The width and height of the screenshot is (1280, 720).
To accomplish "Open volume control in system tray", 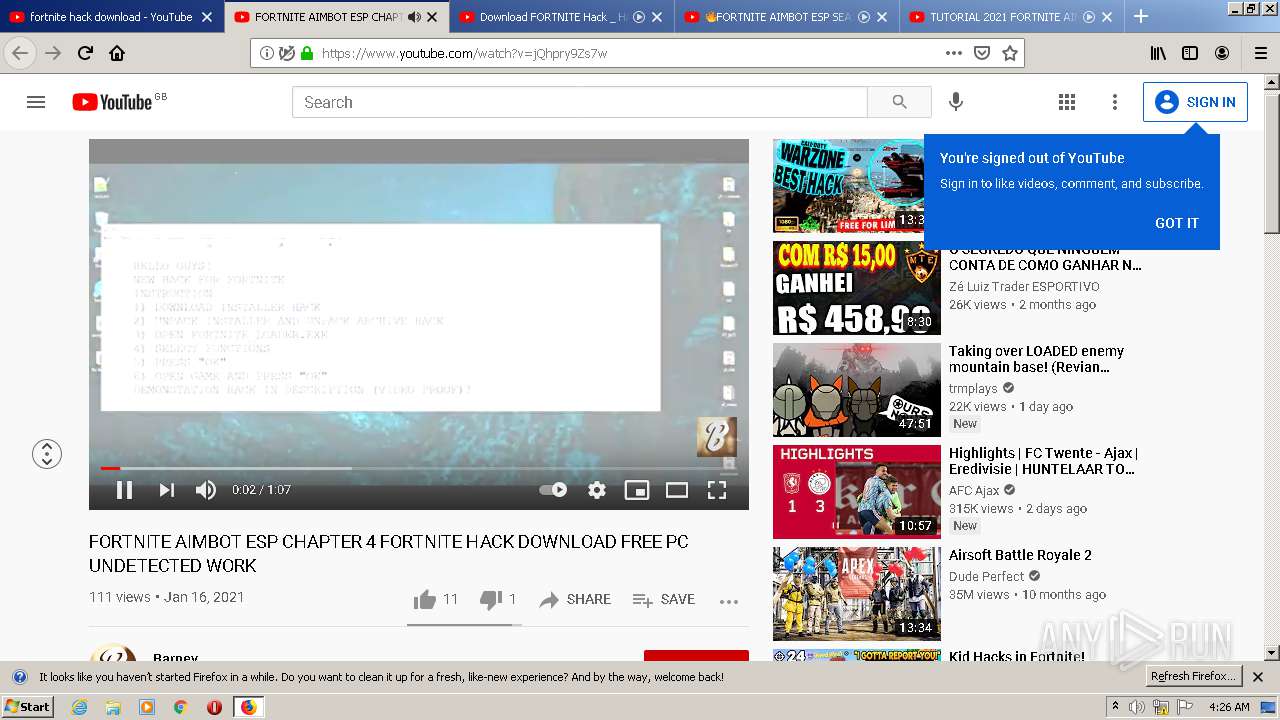I will [1136, 707].
